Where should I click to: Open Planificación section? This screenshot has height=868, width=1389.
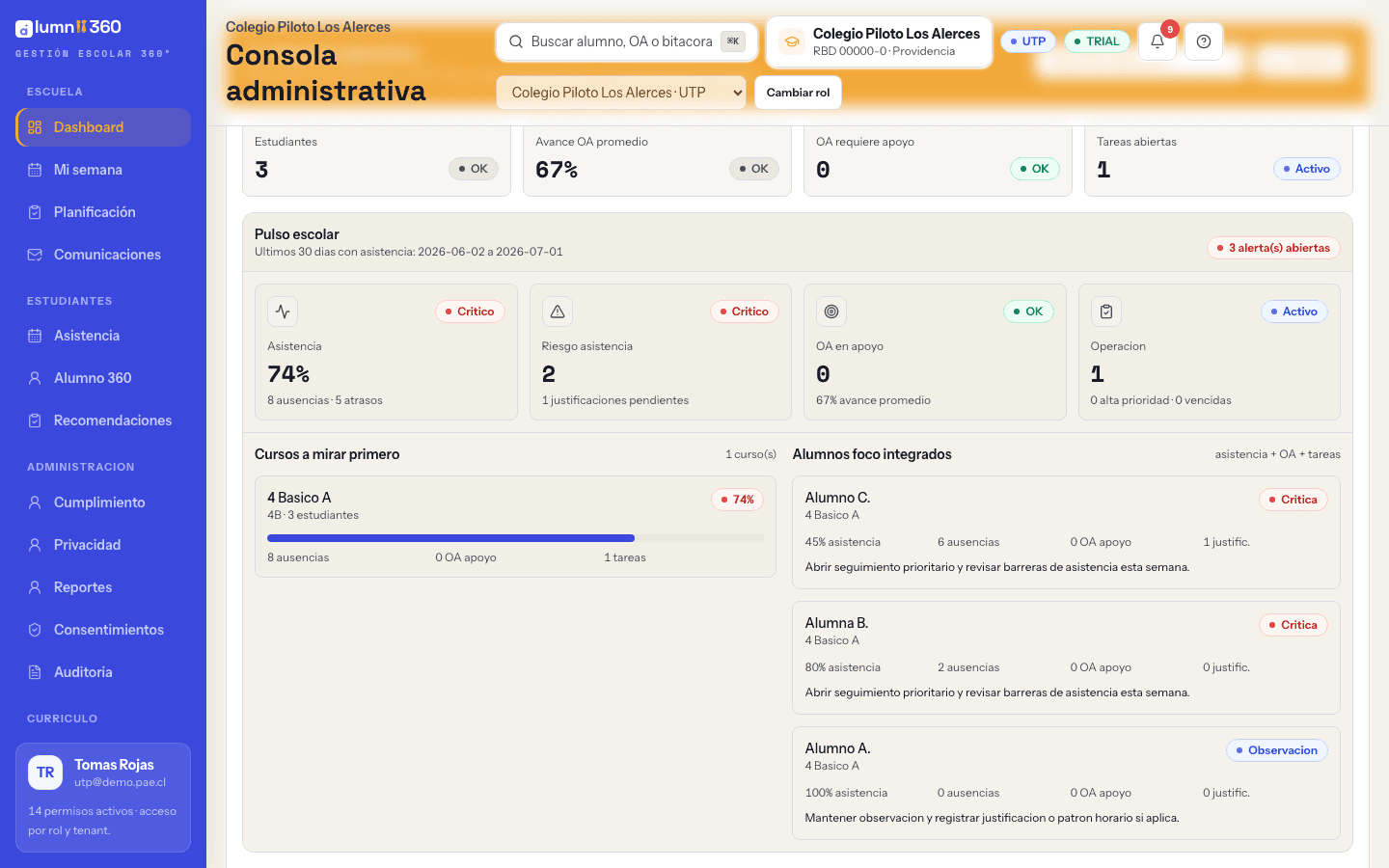pyautogui.click(x=103, y=212)
